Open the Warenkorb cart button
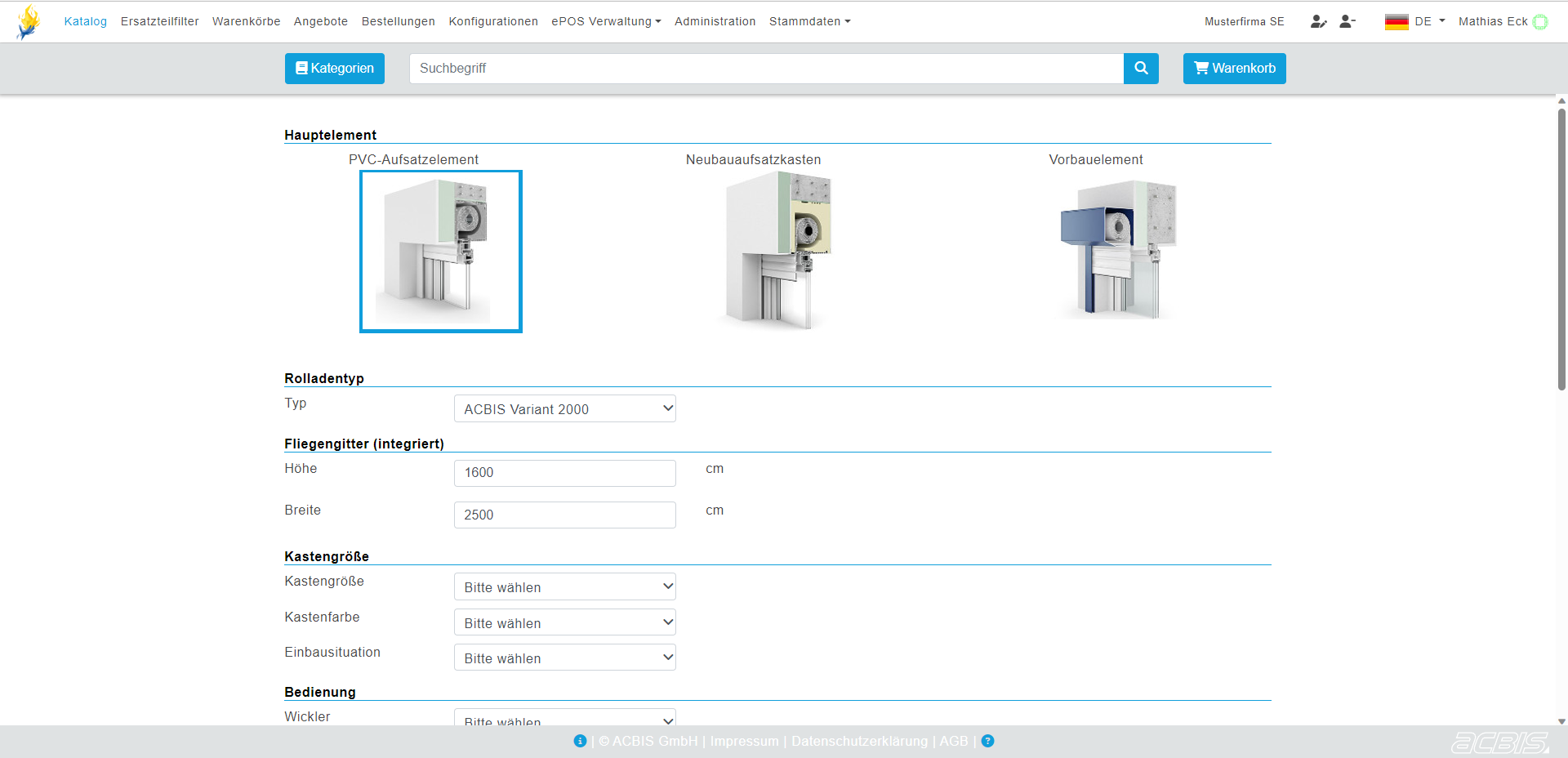Viewport: 1568px width, 758px height. coord(1234,69)
